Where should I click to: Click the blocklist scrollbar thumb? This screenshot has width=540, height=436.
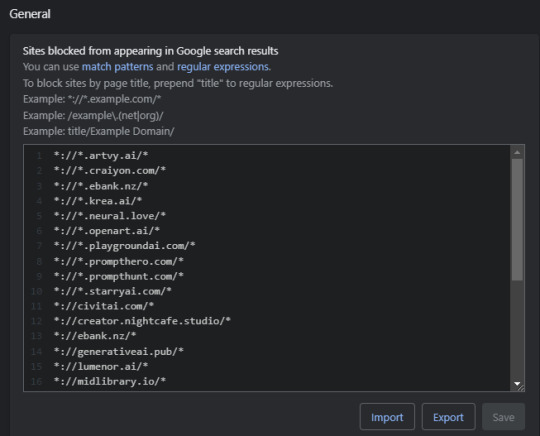point(517,220)
